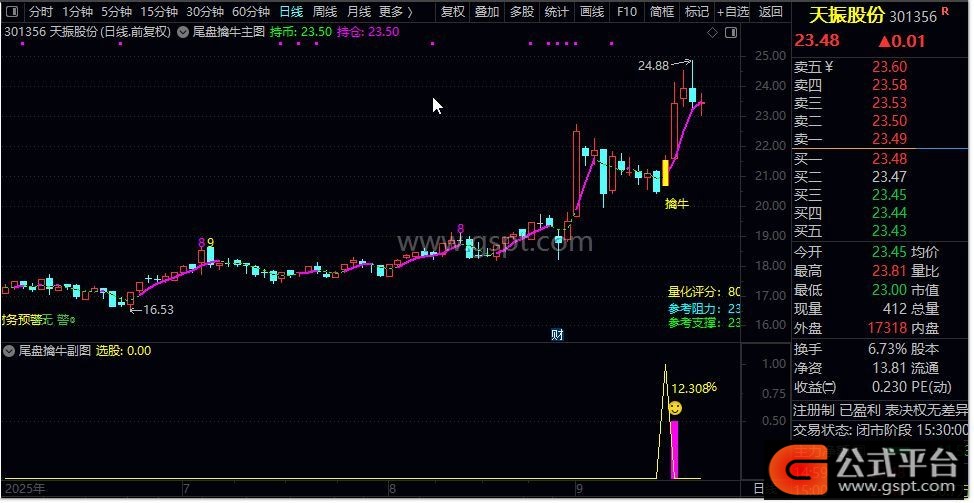Click the yellow 擒牛 signal candle
The height and width of the screenshot is (503, 974).
[x=665, y=173]
